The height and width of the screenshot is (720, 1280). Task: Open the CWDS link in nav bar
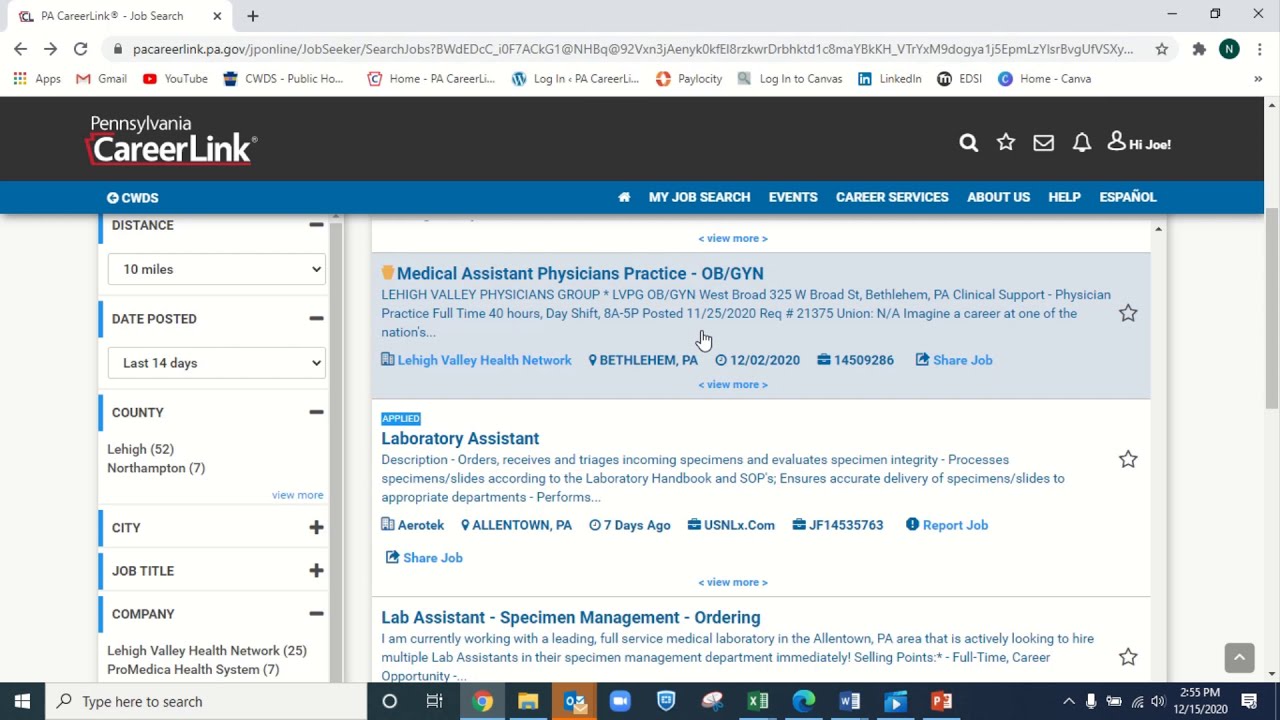point(133,198)
